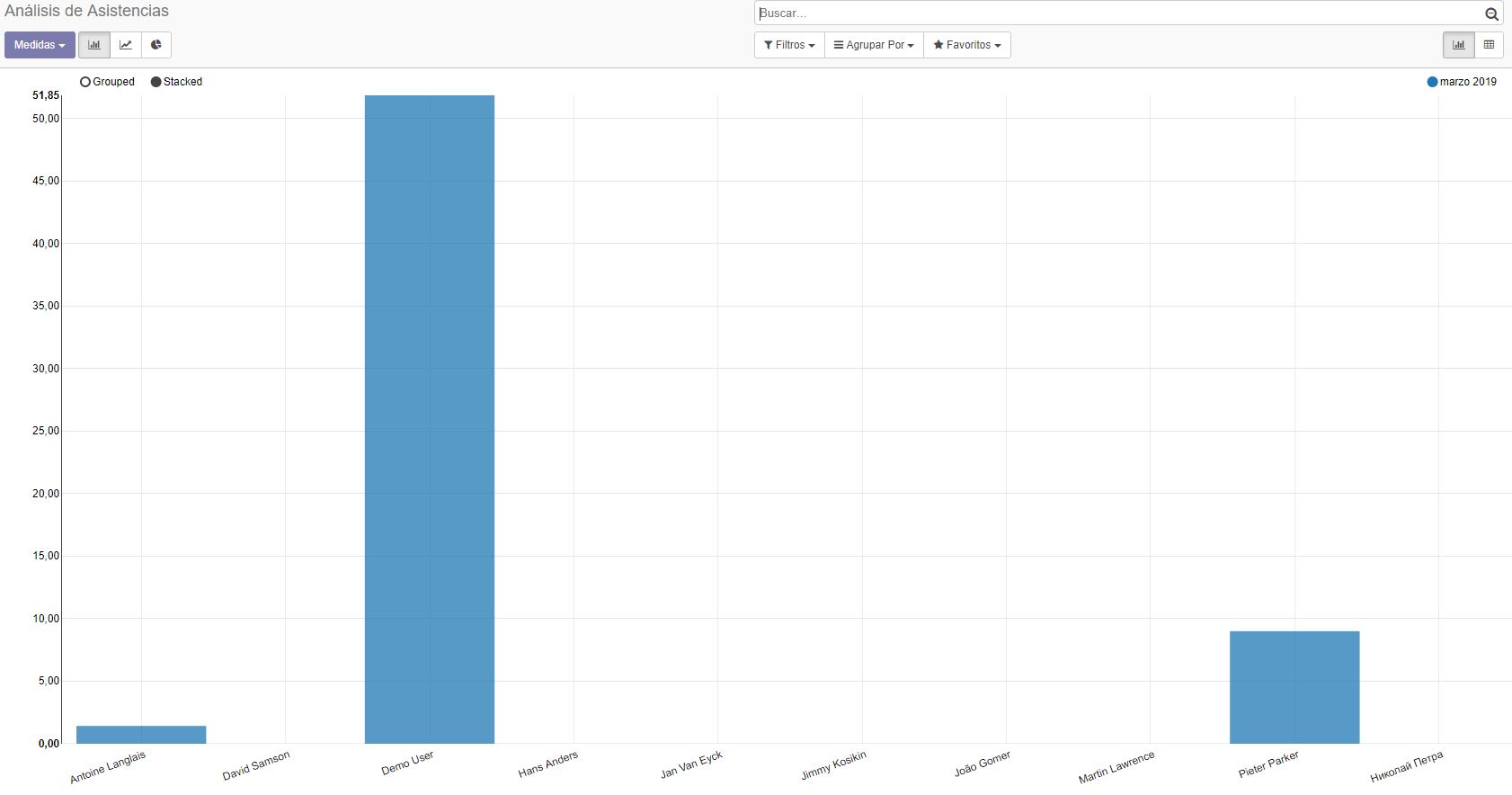This screenshot has height=795, width=1512.
Task: Click the Hans Anders axis label
Action: pyautogui.click(x=548, y=764)
